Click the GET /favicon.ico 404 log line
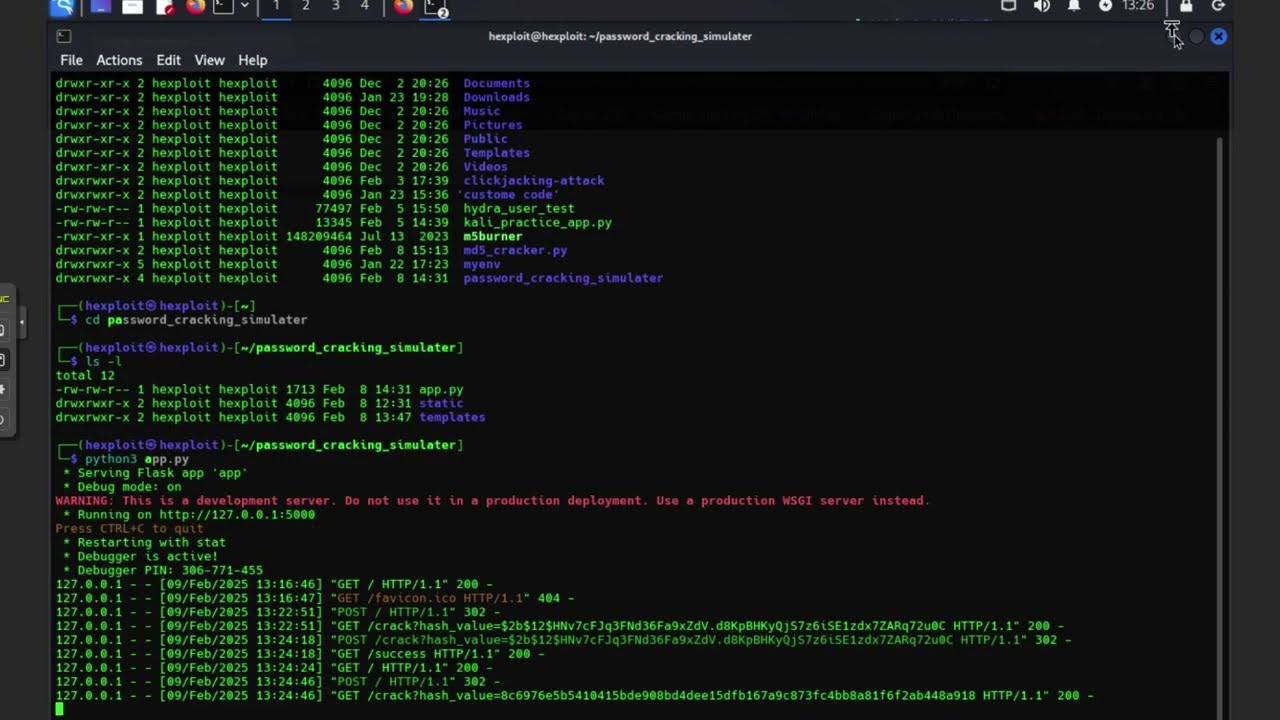1280x720 pixels. tap(315, 598)
